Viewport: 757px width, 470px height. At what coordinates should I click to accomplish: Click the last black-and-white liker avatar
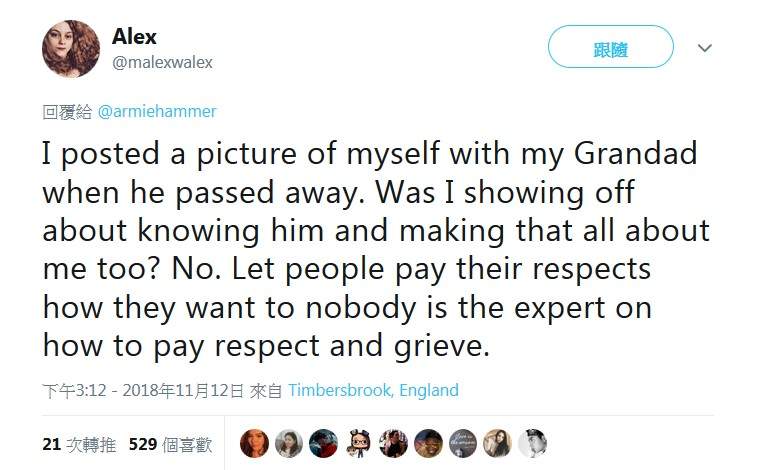pos(532,443)
